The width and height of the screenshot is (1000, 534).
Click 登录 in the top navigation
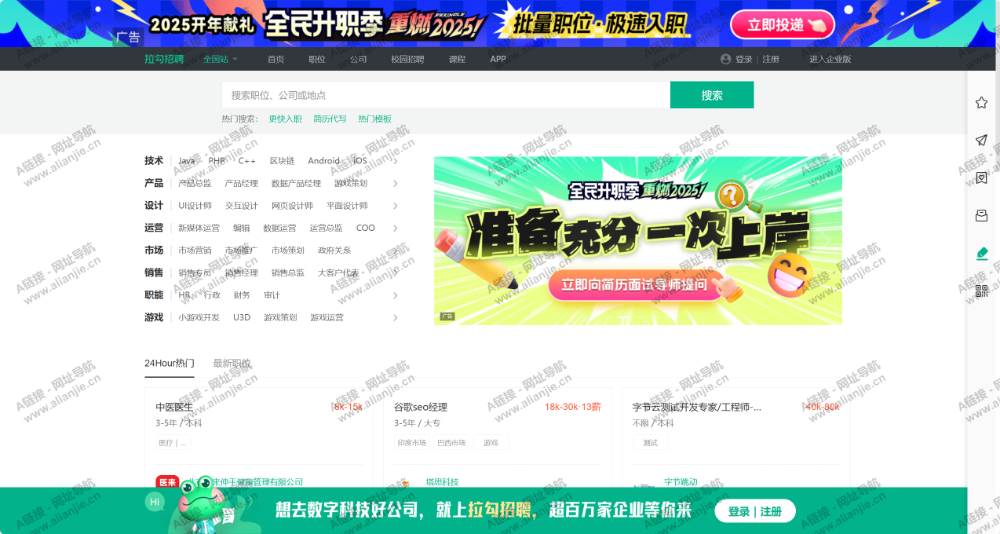(x=744, y=59)
